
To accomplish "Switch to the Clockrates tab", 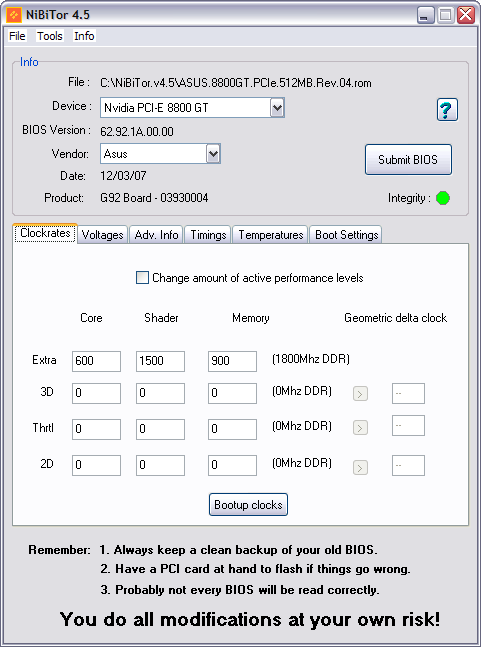I will click(x=45, y=233).
